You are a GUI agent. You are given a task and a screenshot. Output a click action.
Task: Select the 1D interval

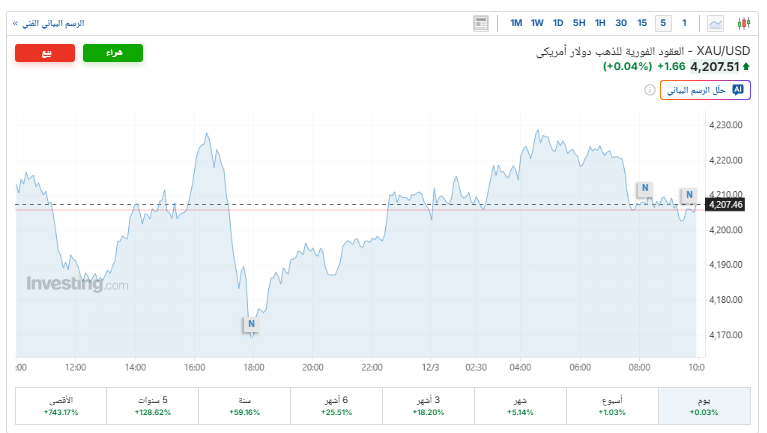(x=558, y=23)
